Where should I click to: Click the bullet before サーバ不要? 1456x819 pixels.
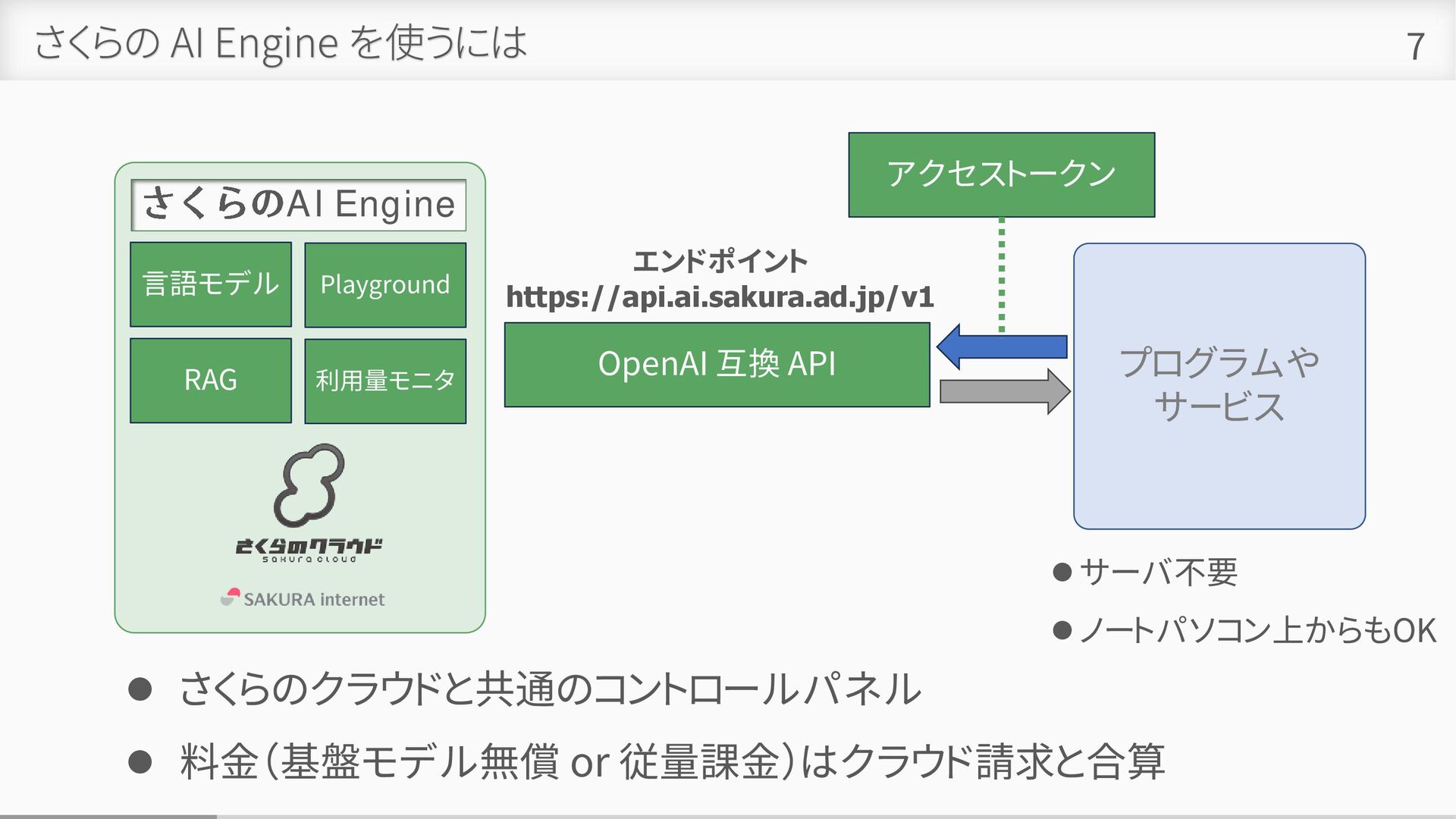tap(1062, 572)
